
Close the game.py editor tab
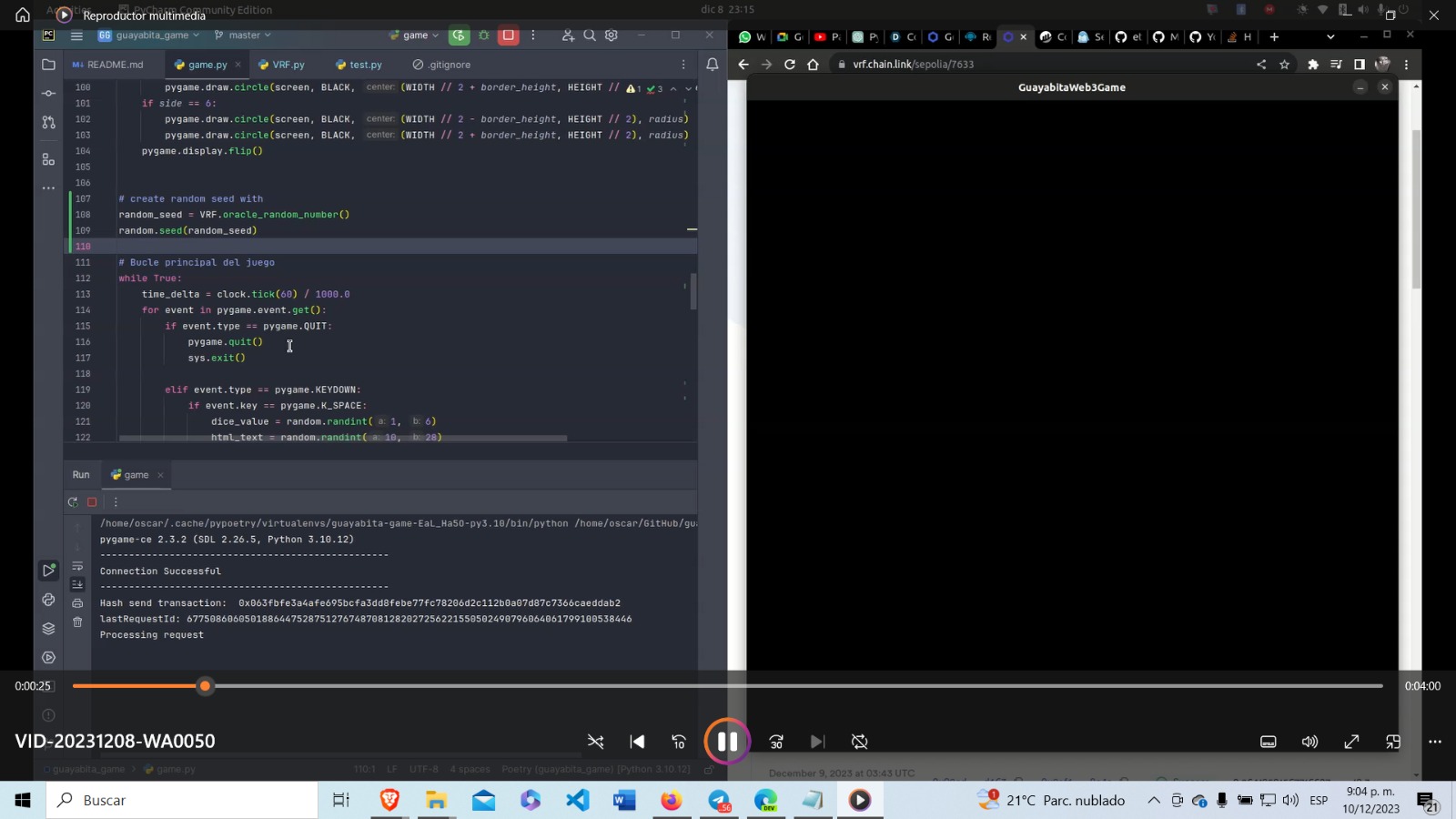click(238, 65)
